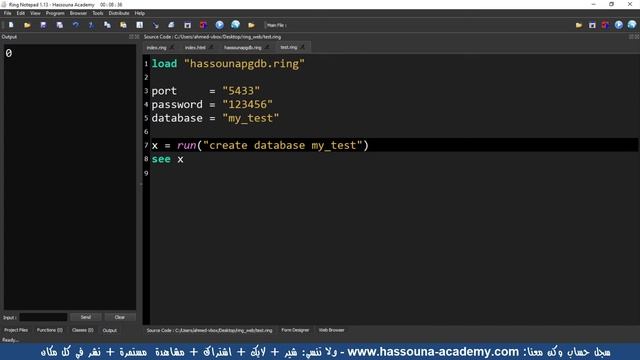Image resolution: width=640 pixels, height=360 pixels.
Task: Click the Paste toolbar icon
Action: (123, 25)
